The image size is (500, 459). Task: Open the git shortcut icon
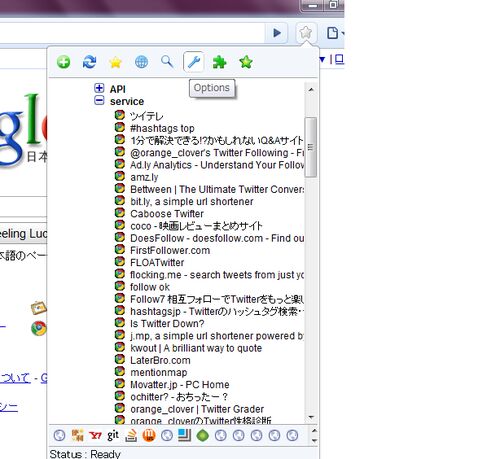(x=113, y=435)
